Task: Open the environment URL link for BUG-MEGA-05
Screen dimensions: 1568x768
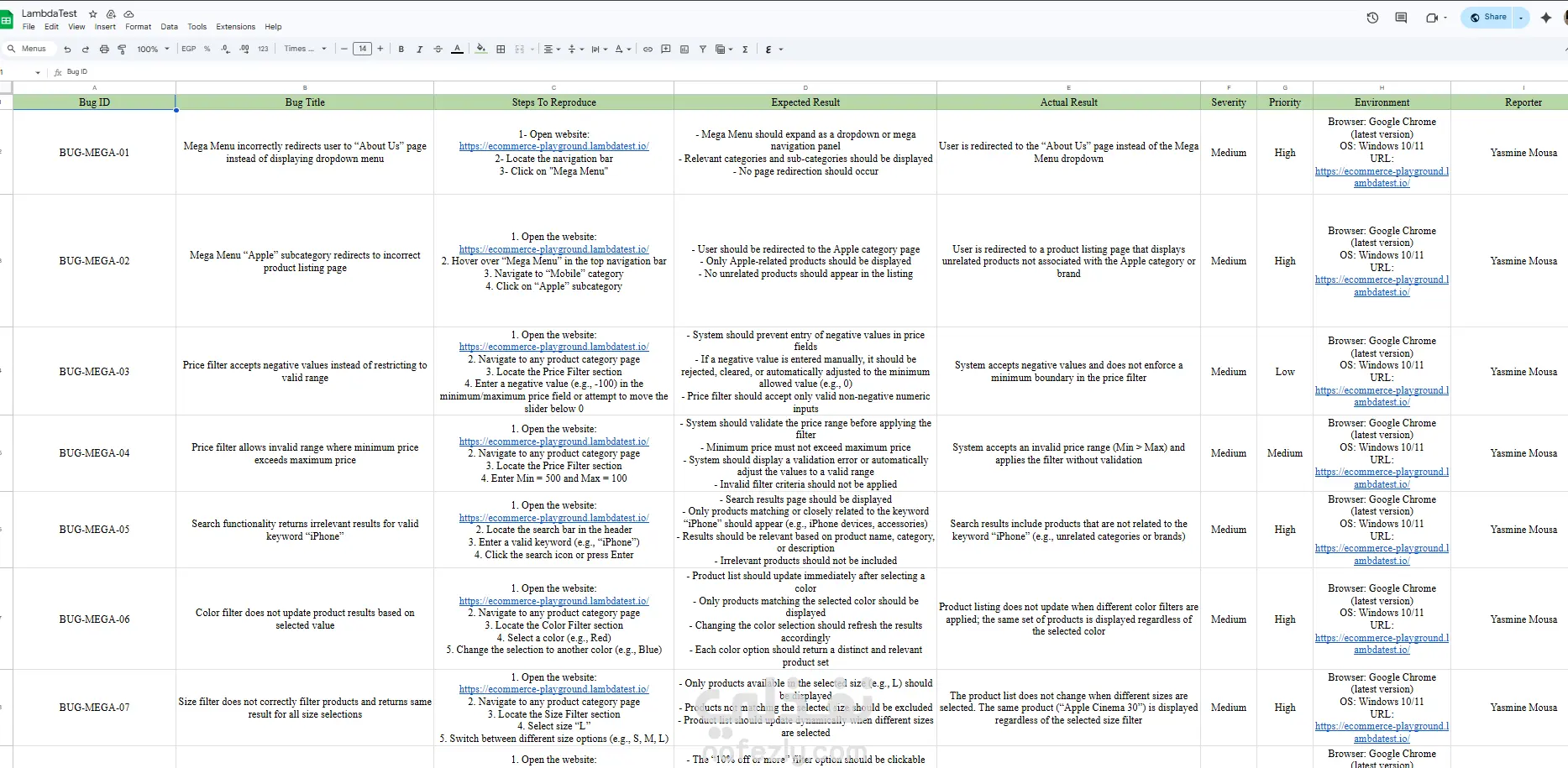Action: click(x=1382, y=554)
